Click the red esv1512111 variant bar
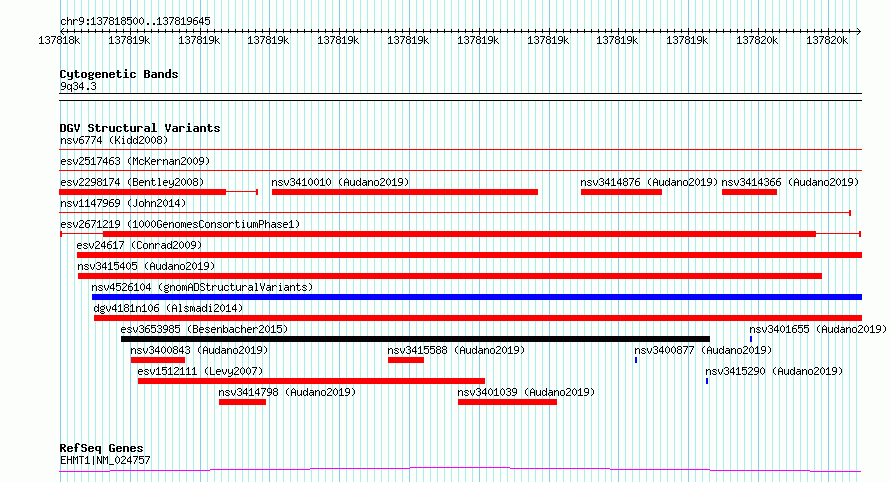Screen dimensions: 890x482 point(312,381)
